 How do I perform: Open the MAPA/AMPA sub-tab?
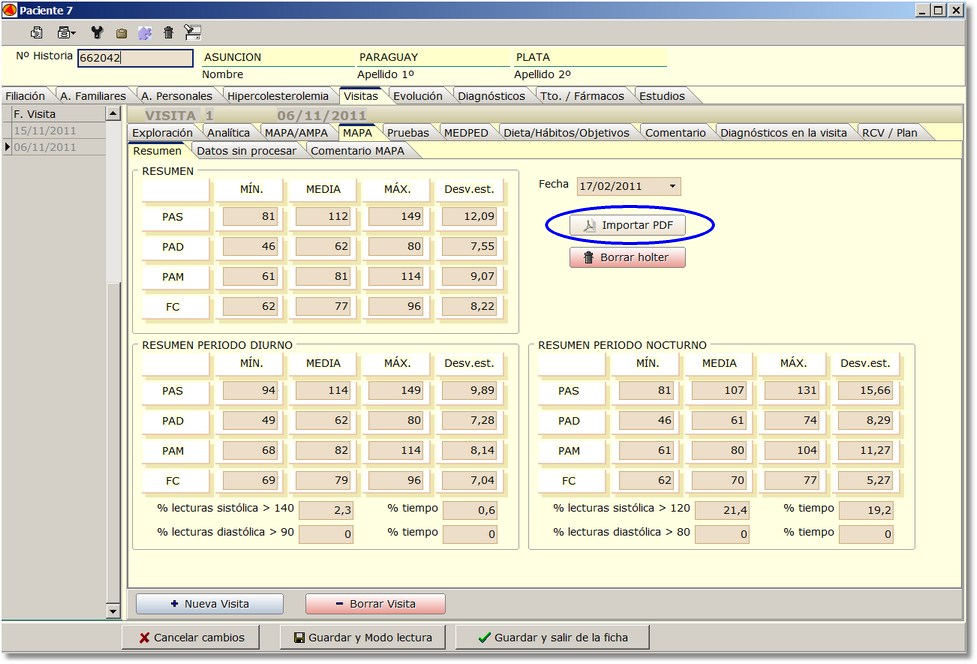296,133
